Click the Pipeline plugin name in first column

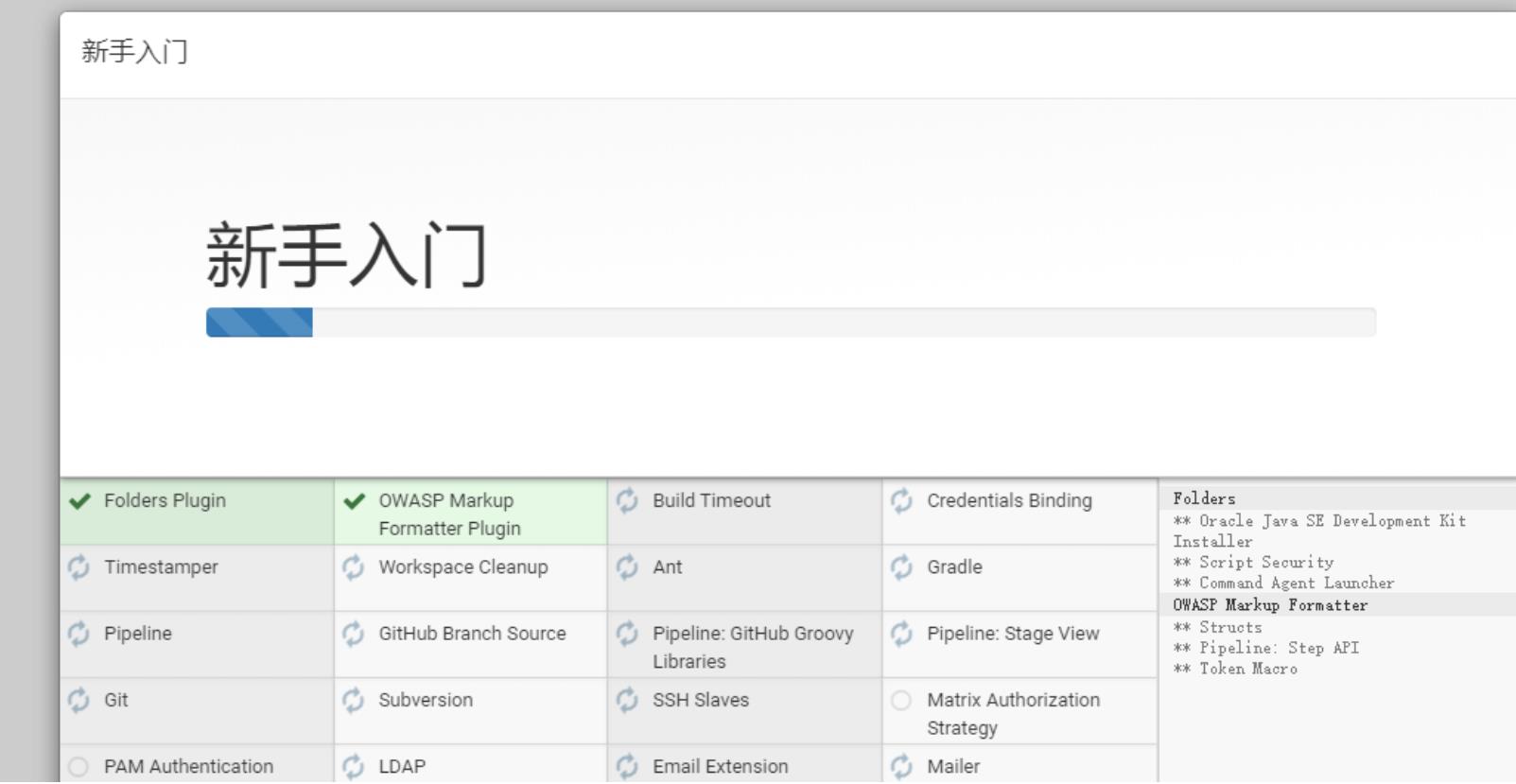coord(138,634)
